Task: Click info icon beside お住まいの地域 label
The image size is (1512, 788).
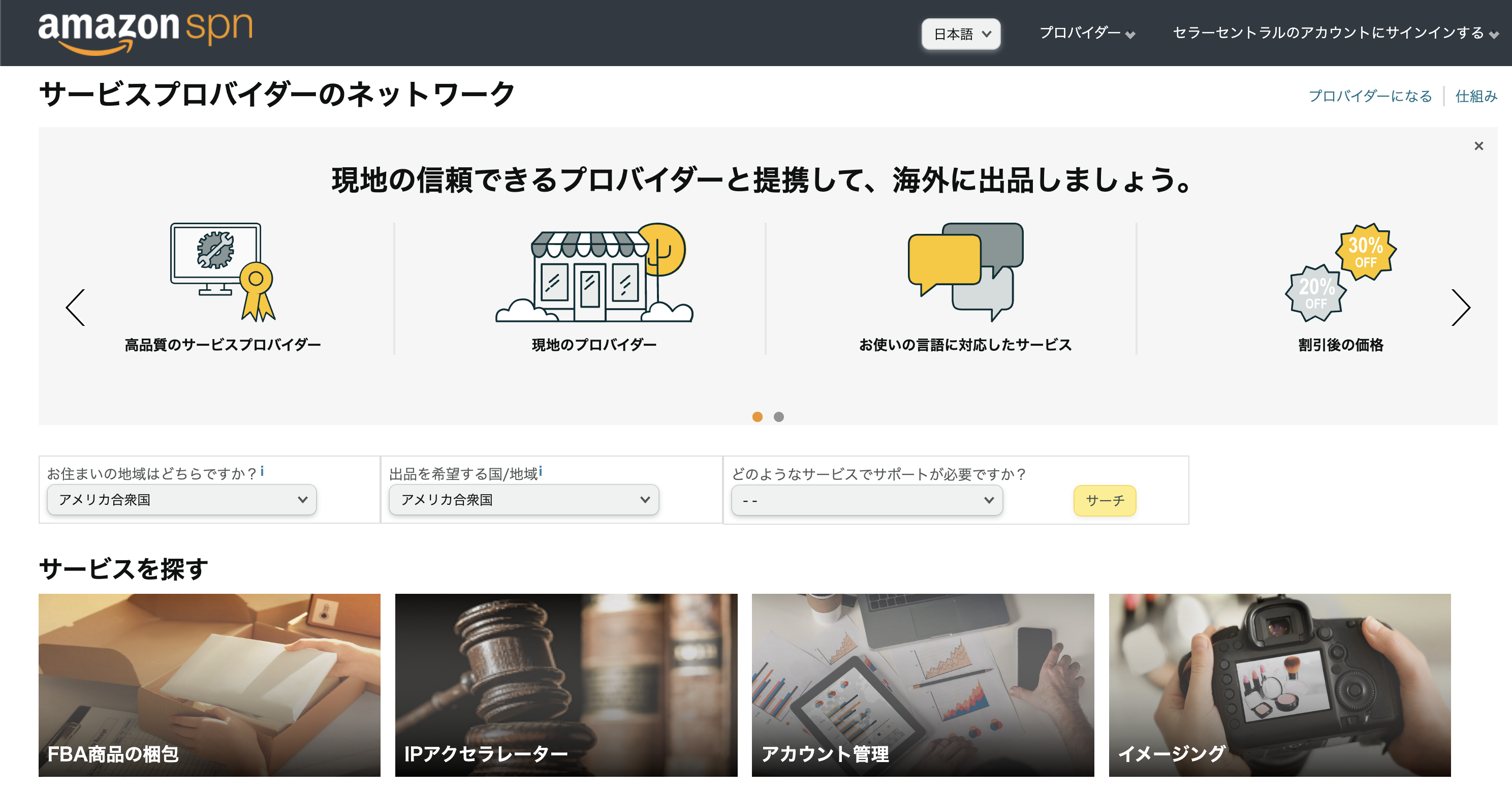Action: click(x=262, y=471)
